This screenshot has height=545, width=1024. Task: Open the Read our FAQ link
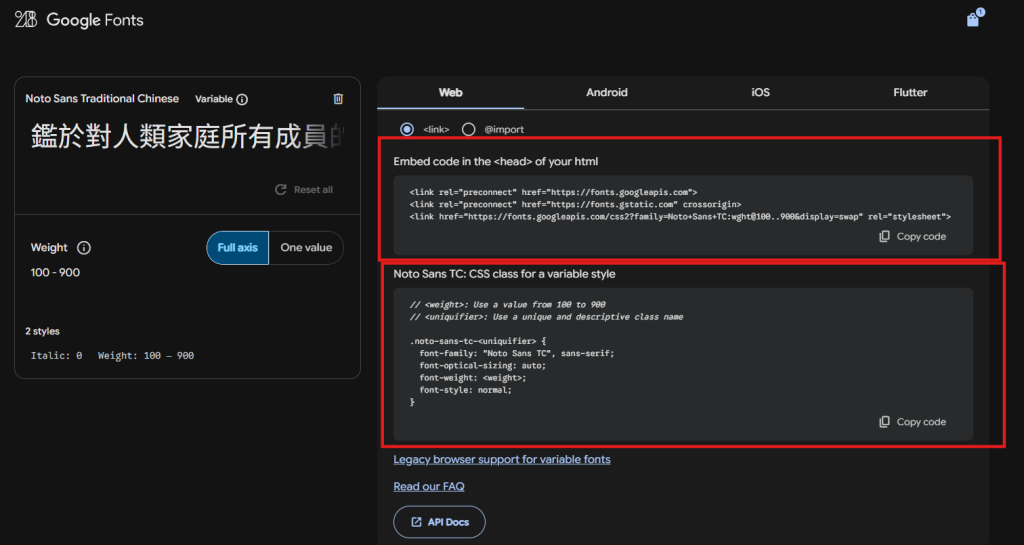(x=429, y=487)
